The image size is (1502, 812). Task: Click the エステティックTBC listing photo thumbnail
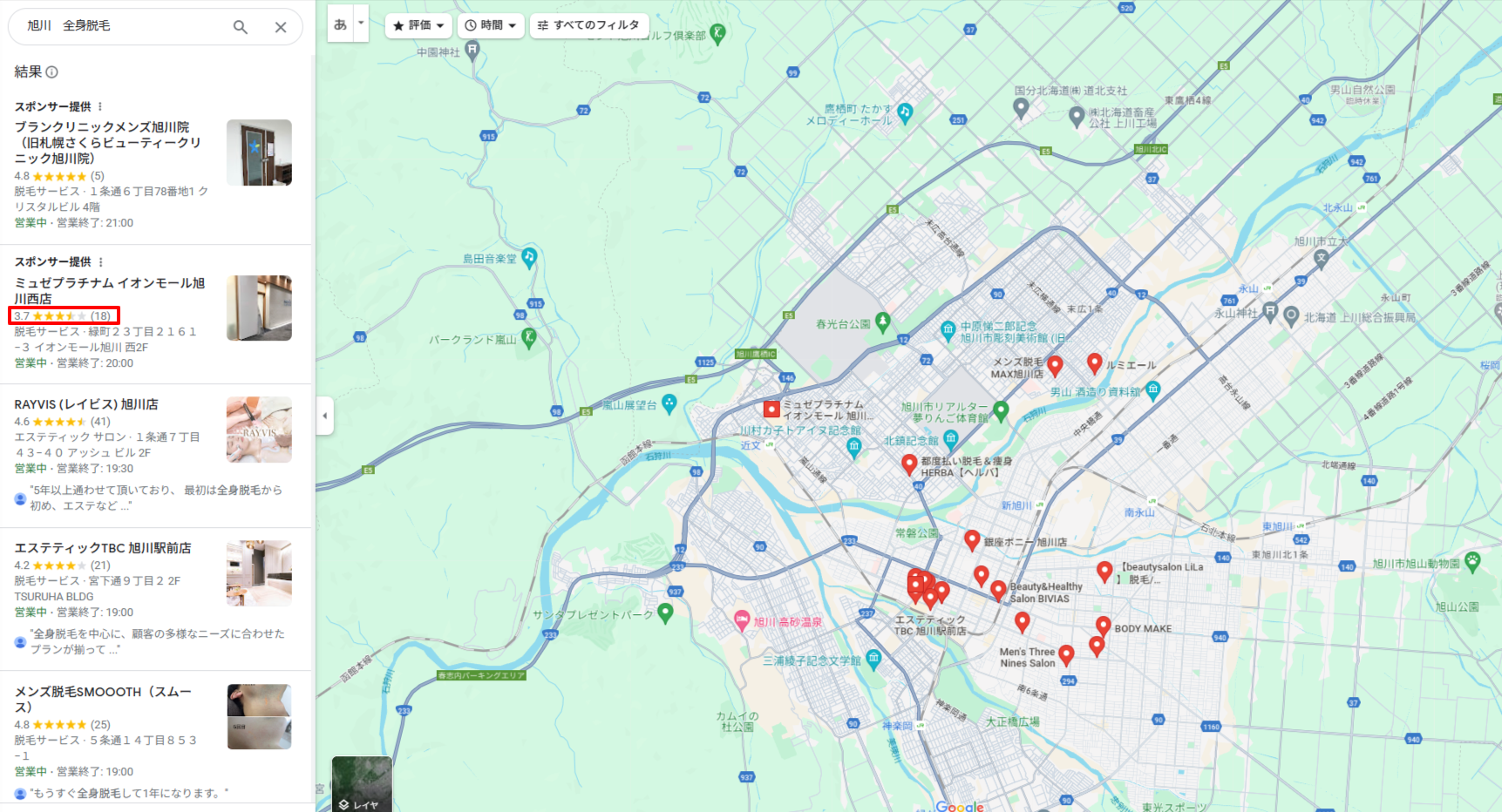(259, 573)
